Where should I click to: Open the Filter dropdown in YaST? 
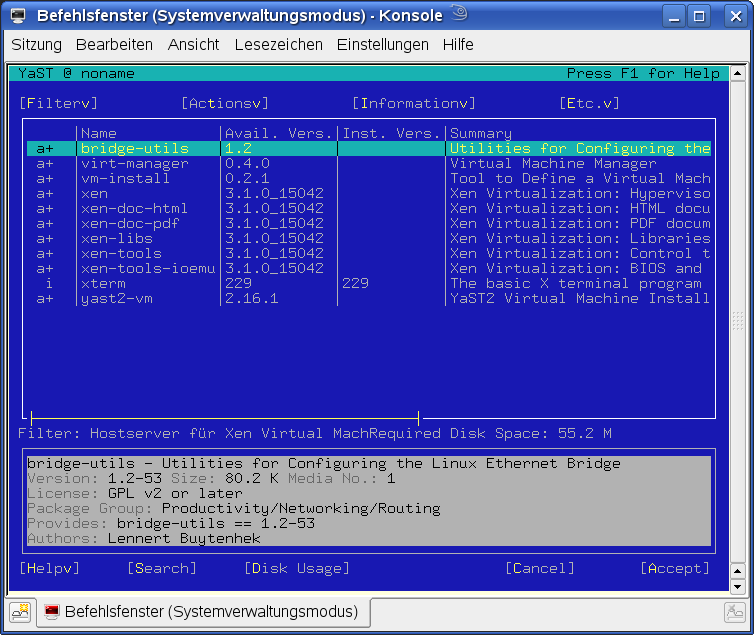(58, 103)
